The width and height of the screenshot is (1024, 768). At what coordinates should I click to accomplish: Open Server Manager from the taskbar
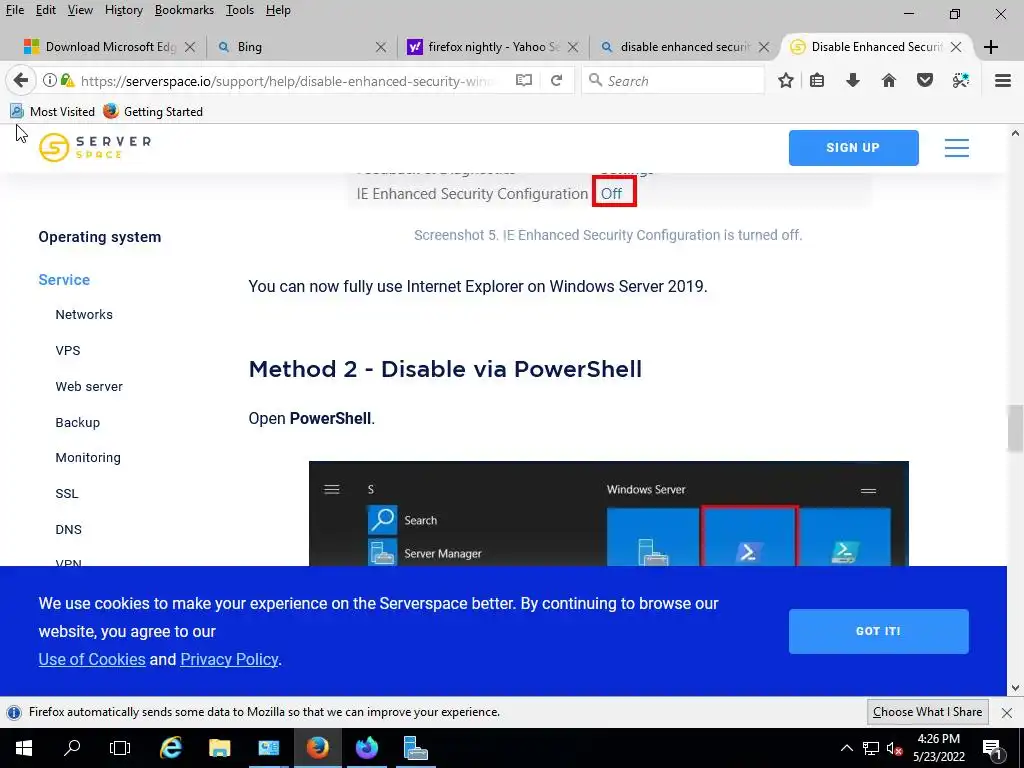click(x=415, y=748)
